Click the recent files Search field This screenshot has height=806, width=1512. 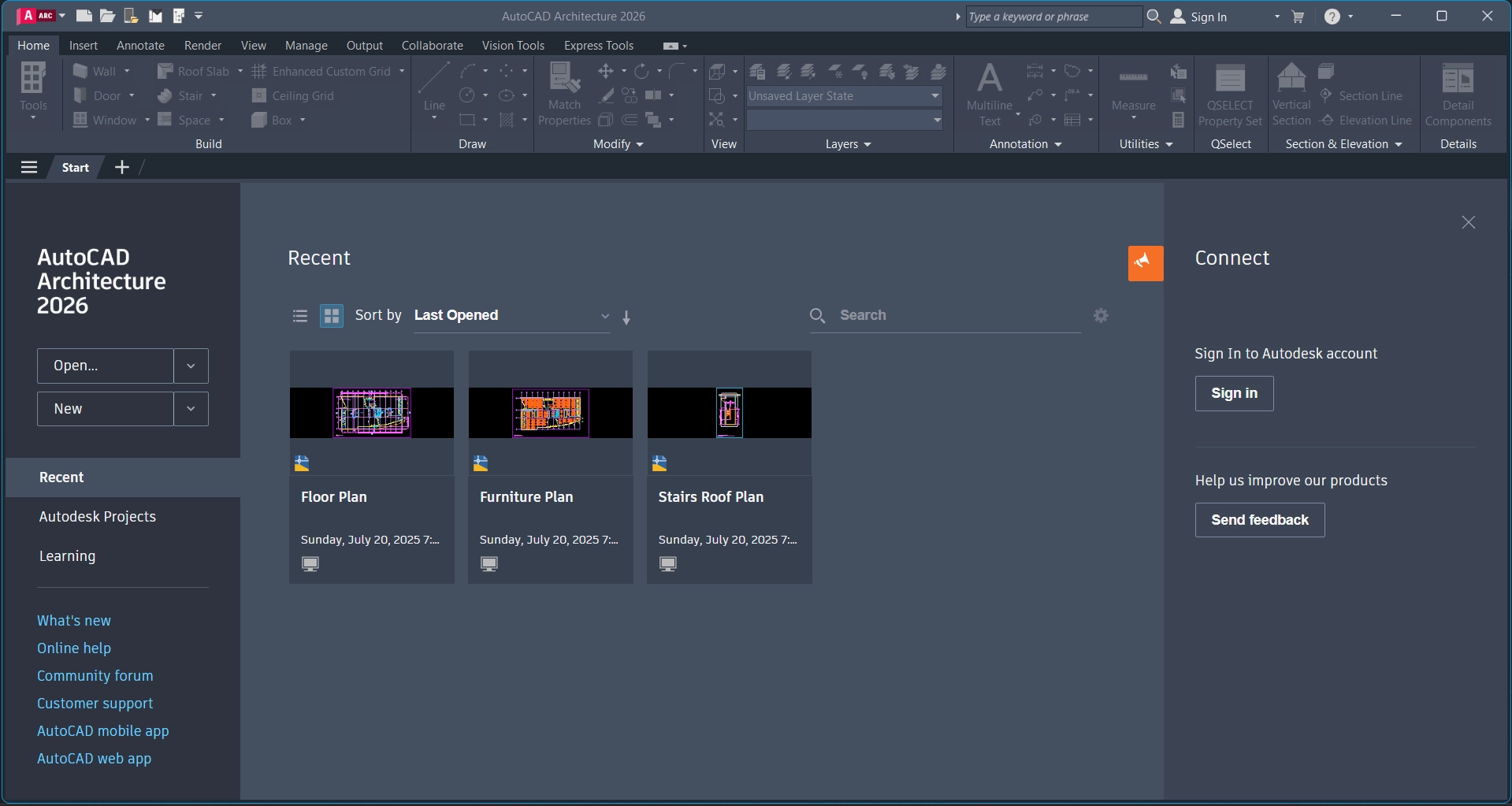(945, 315)
